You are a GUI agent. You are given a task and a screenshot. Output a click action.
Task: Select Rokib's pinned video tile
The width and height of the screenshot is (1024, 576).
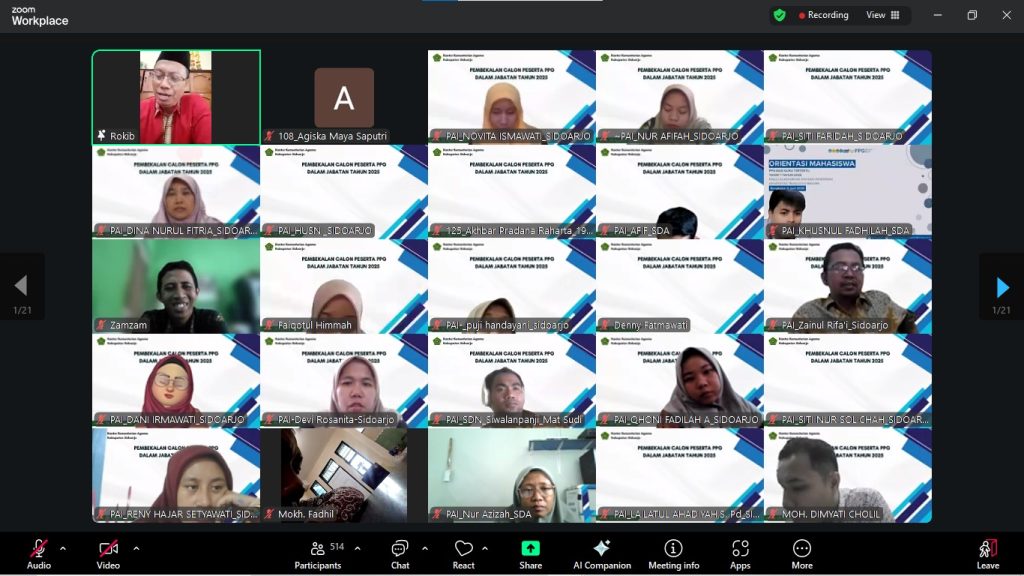click(x=176, y=97)
